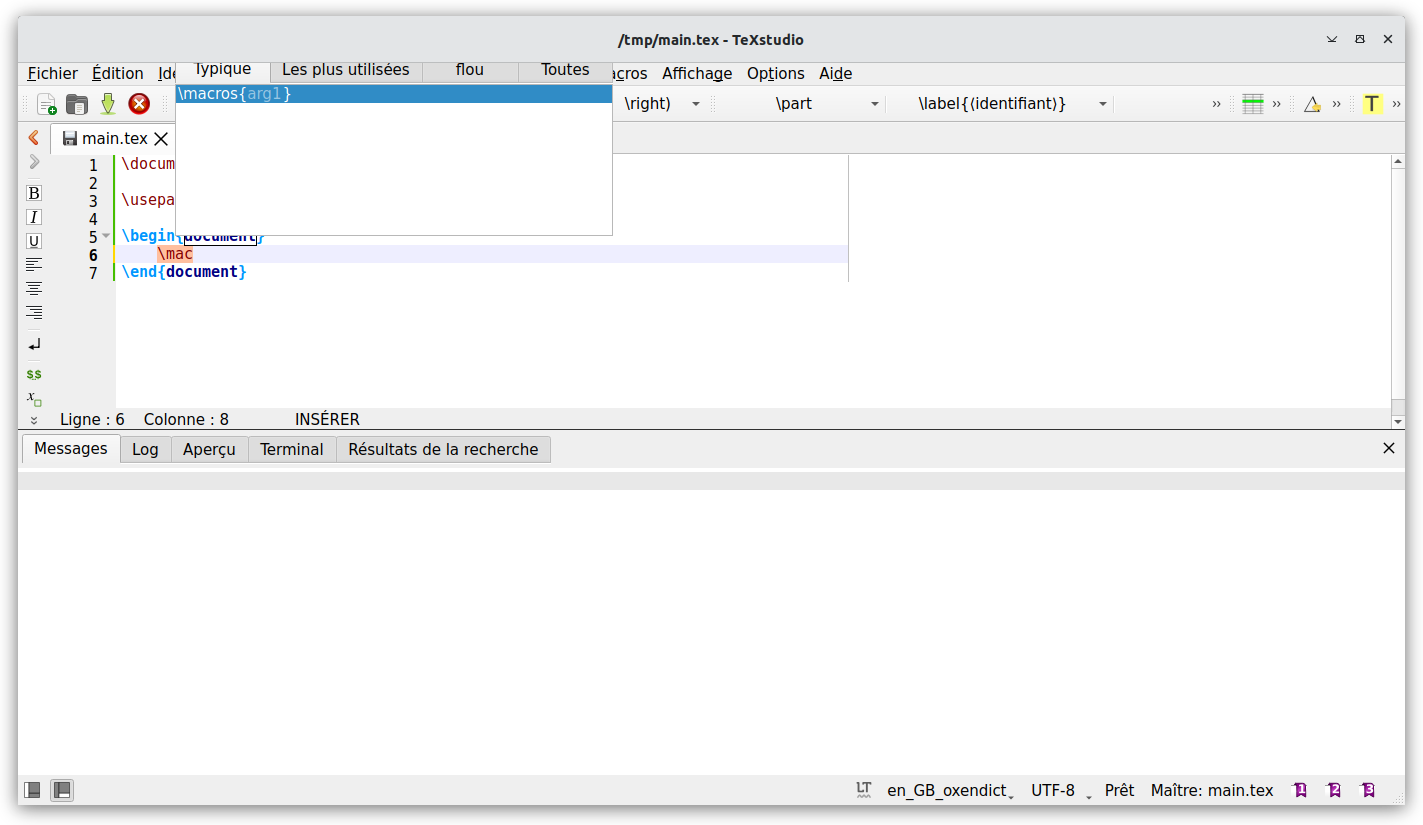Image resolution: width=1423 pixels, height=825 pixels.
Task: Click bookmark 2 in the status bar
Action: point(1334,790)
